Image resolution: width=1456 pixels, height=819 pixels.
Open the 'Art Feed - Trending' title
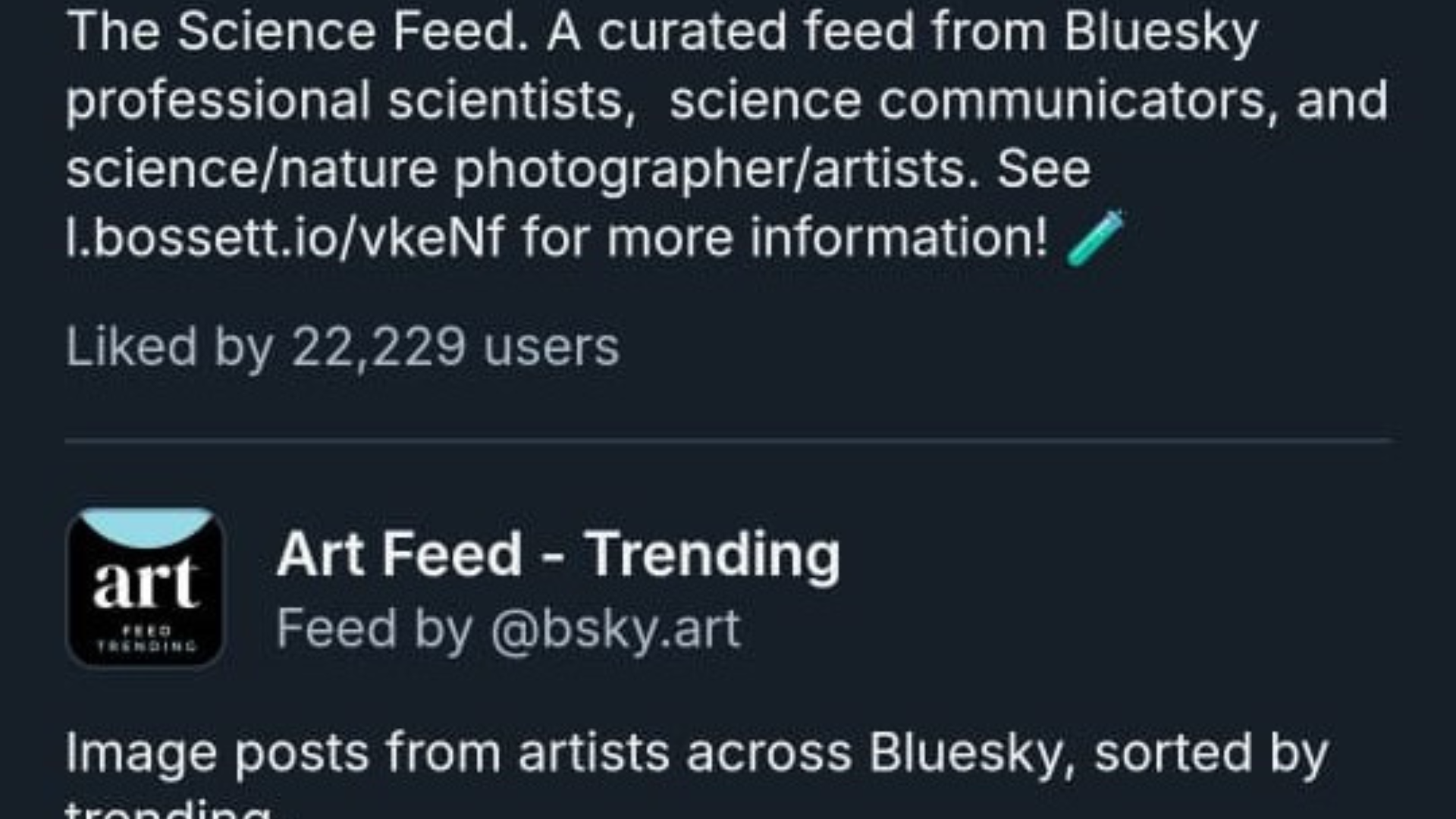click(558, 554)
